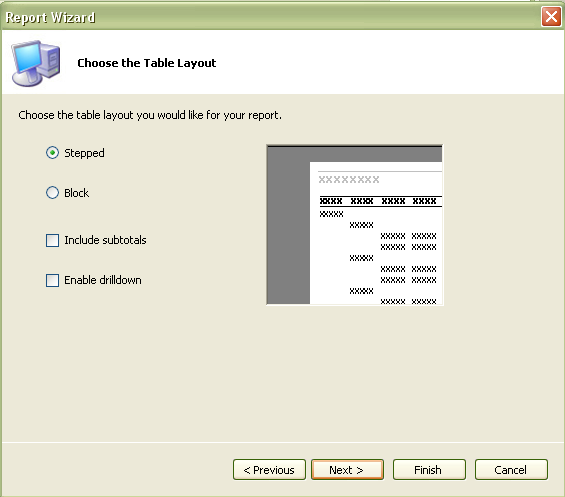This screenshot has width=565, height=497.
Task: Click the table layout preview image
Action: [355, 225]
